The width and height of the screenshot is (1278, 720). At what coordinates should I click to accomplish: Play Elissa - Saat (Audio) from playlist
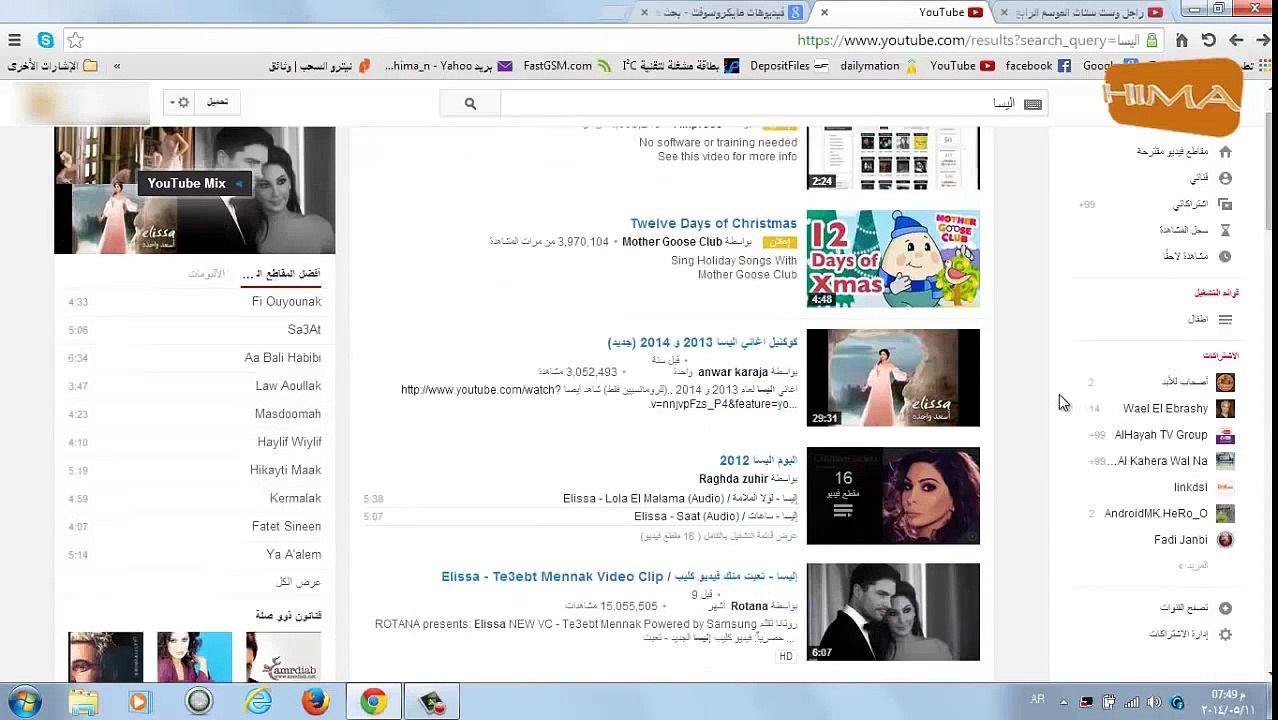point(715,516)
